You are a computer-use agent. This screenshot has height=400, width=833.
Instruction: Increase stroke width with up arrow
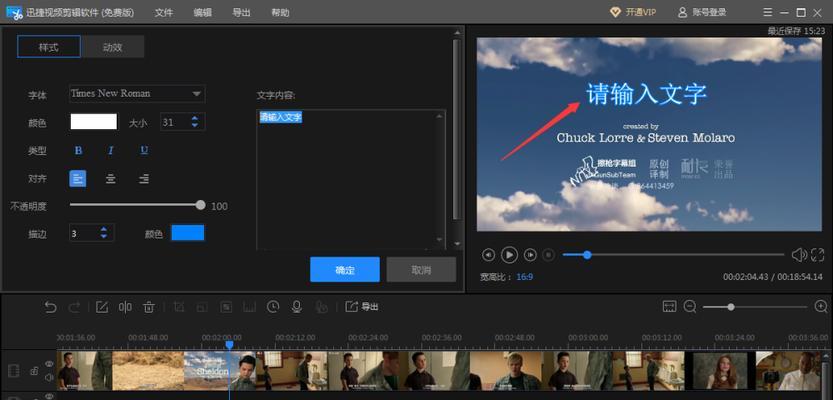104,229
